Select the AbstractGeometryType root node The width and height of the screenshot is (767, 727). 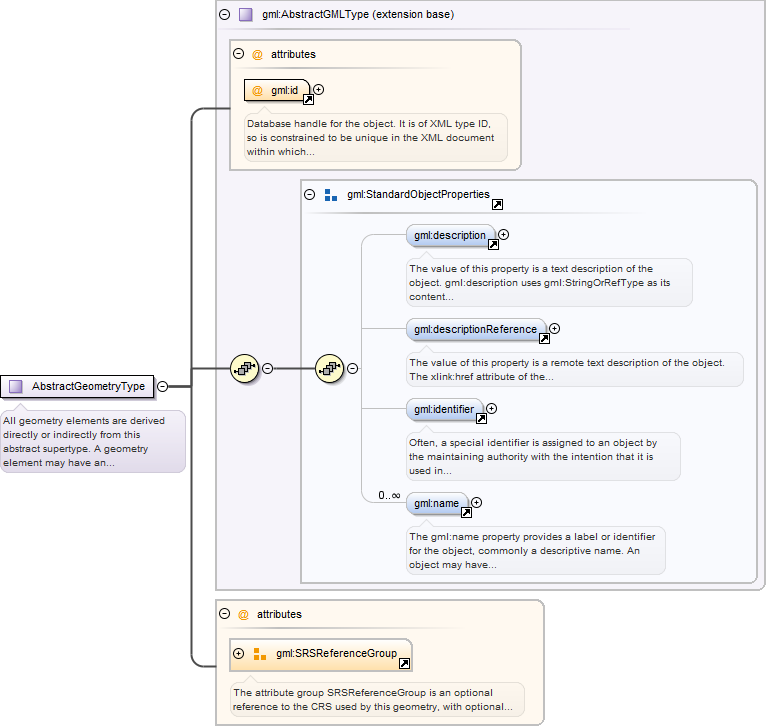point(80,386)
